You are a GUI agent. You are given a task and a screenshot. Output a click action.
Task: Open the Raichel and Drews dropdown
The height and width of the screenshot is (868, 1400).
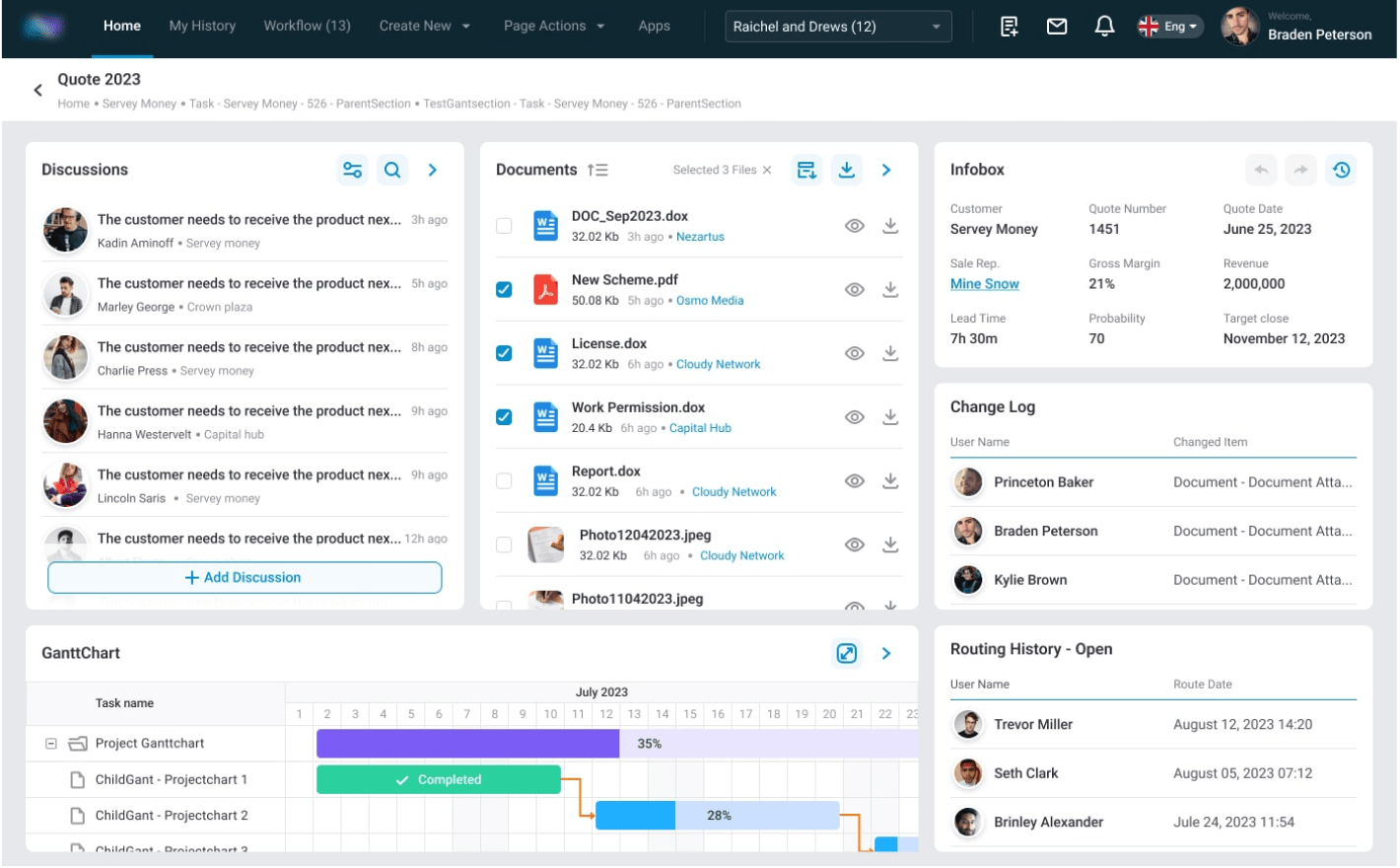coord(837,27)
